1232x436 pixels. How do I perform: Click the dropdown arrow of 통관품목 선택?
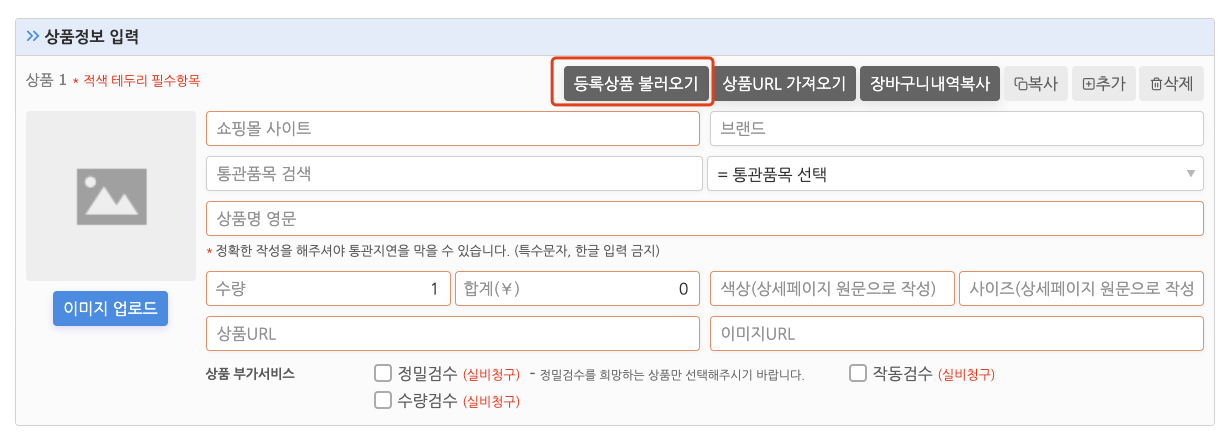[1190, 173]
